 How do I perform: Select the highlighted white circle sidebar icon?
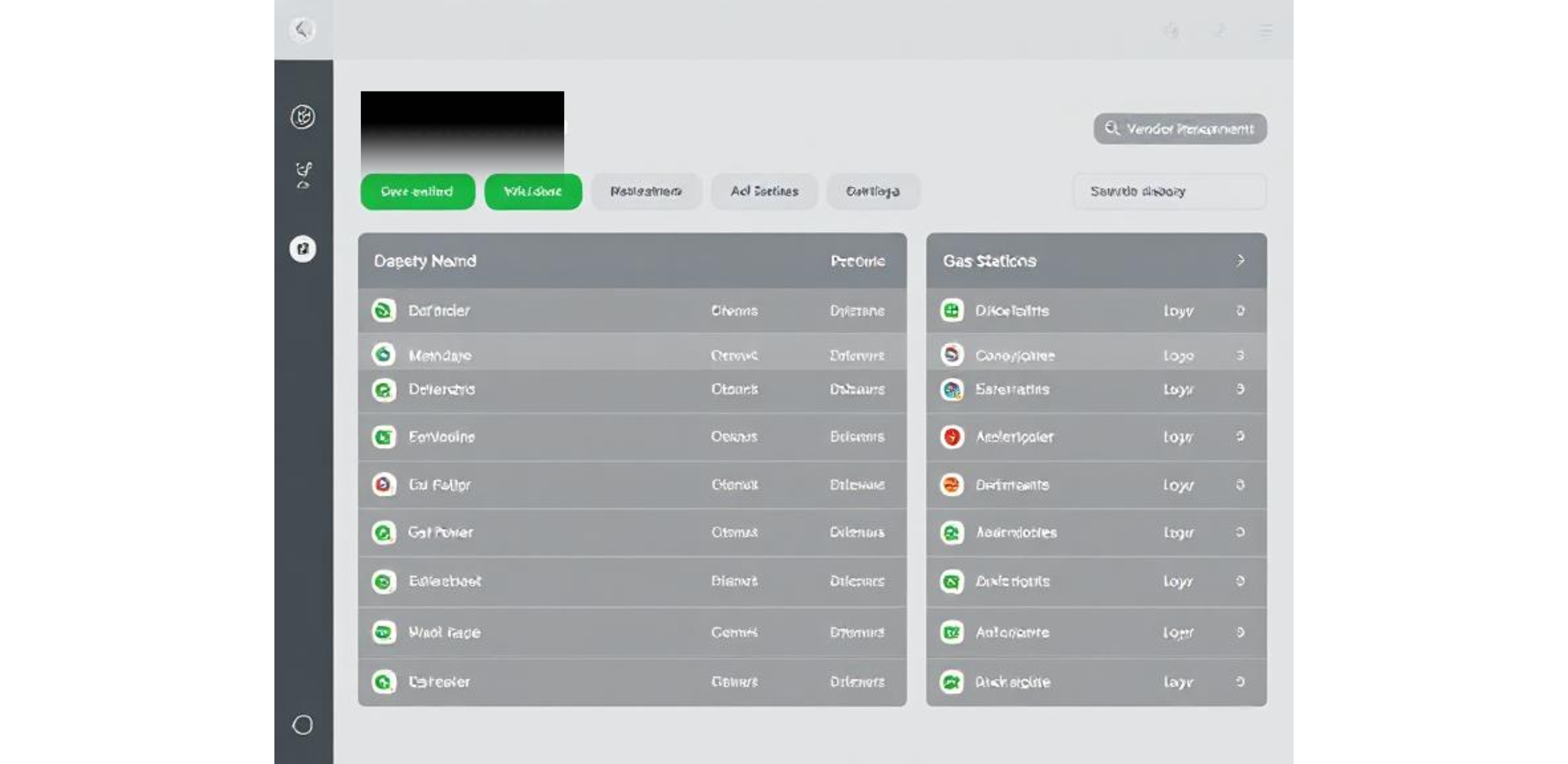303,249
